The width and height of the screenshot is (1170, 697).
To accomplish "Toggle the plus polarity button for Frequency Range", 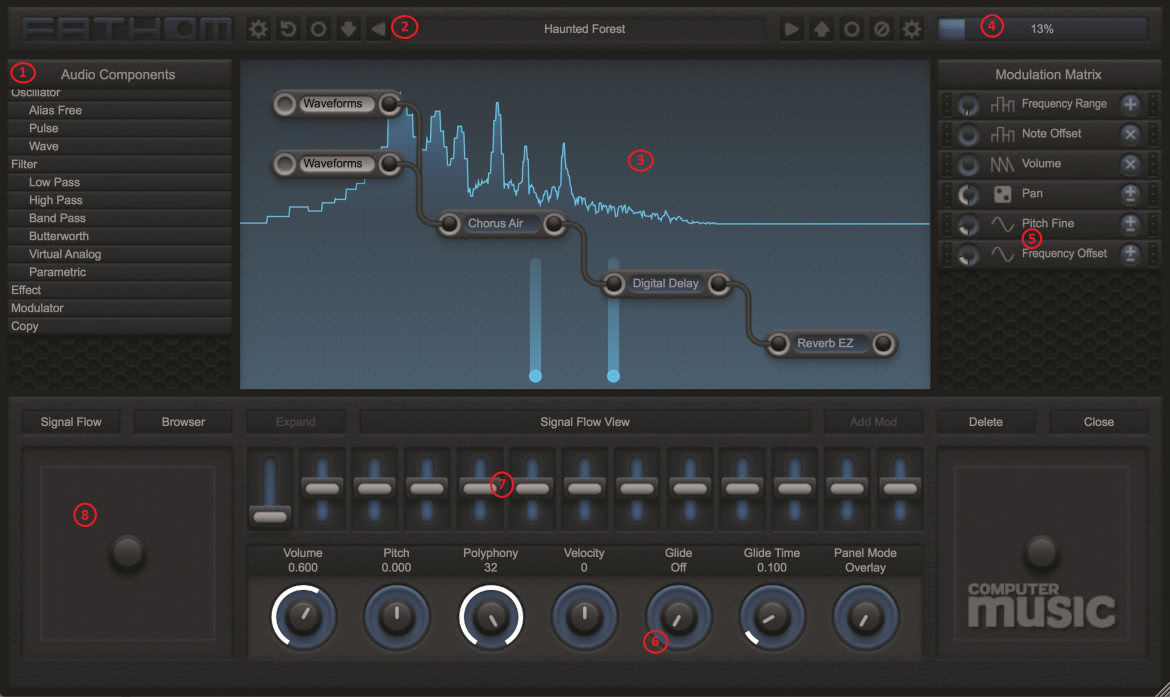I will [1130, 104].
